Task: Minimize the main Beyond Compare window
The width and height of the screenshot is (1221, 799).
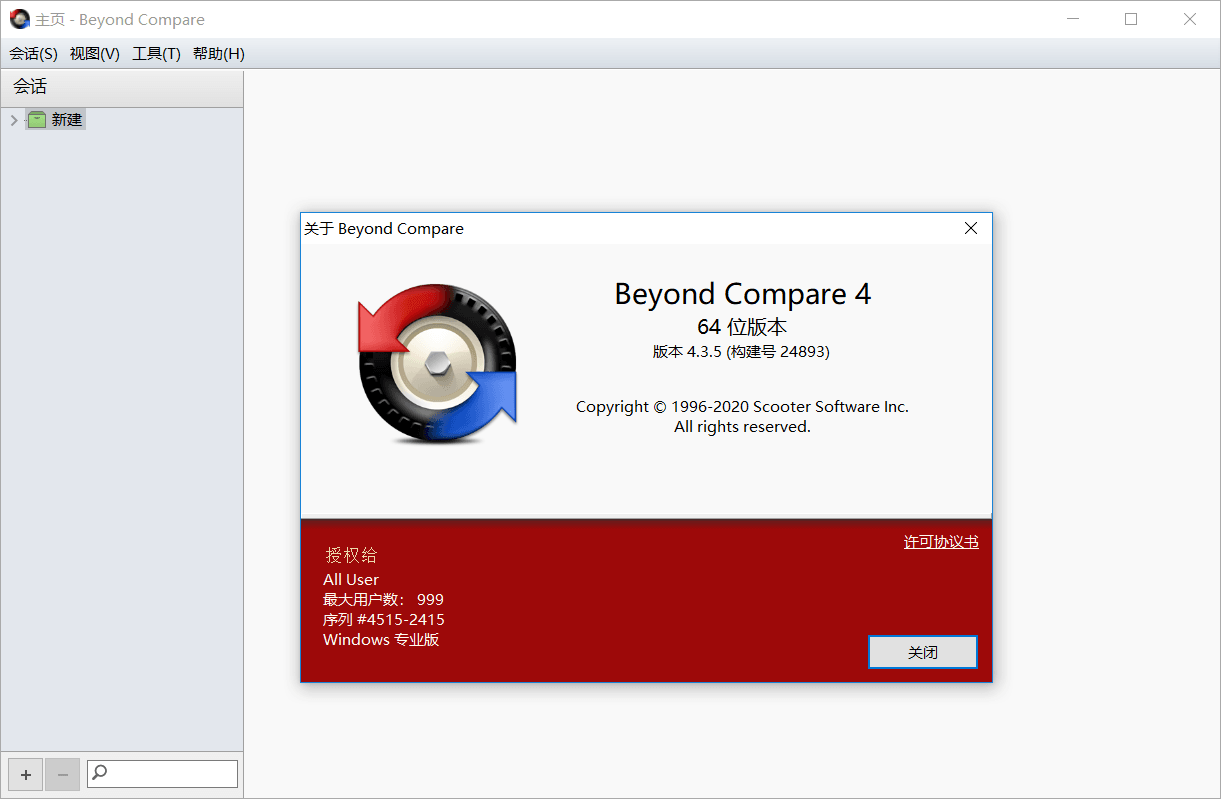Action: click(1072, 19)
